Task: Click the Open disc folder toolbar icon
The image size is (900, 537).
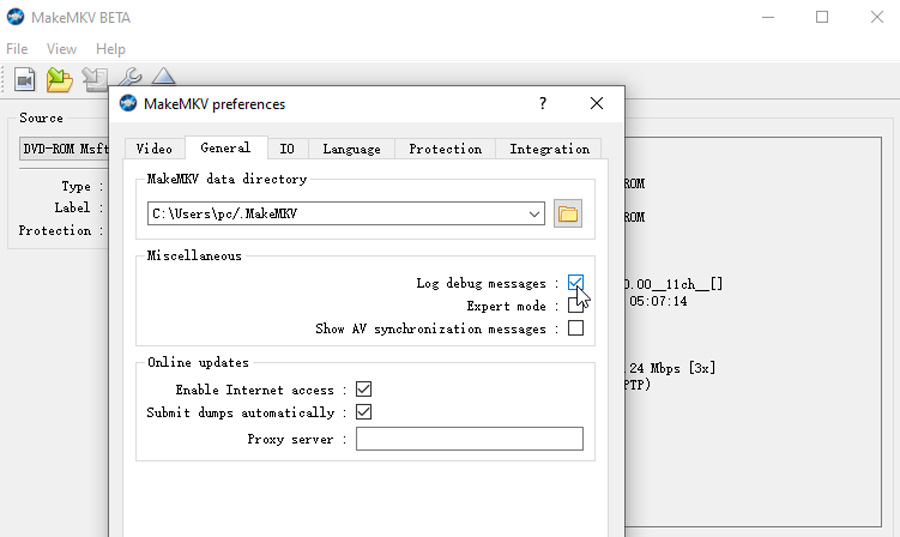Action: (60, 79)
